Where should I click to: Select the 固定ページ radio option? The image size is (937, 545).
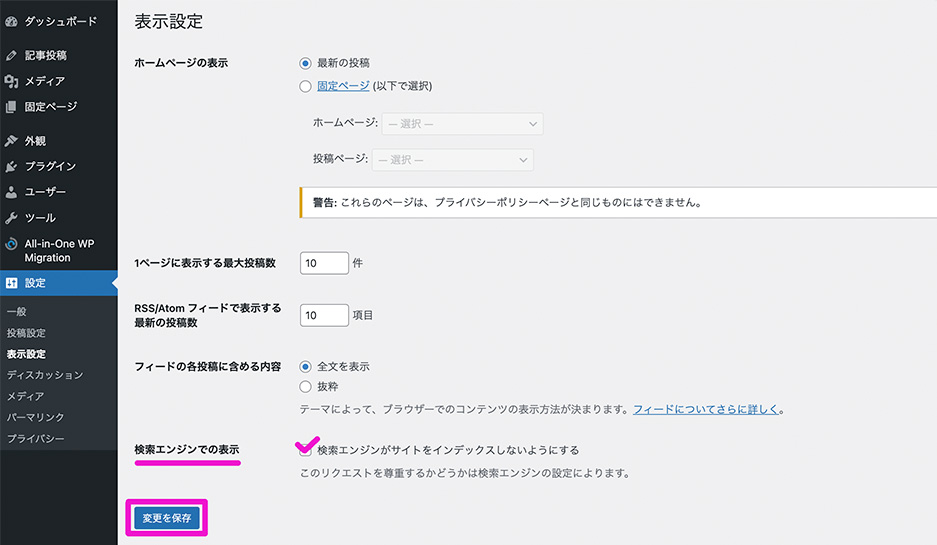pos(306,86)
